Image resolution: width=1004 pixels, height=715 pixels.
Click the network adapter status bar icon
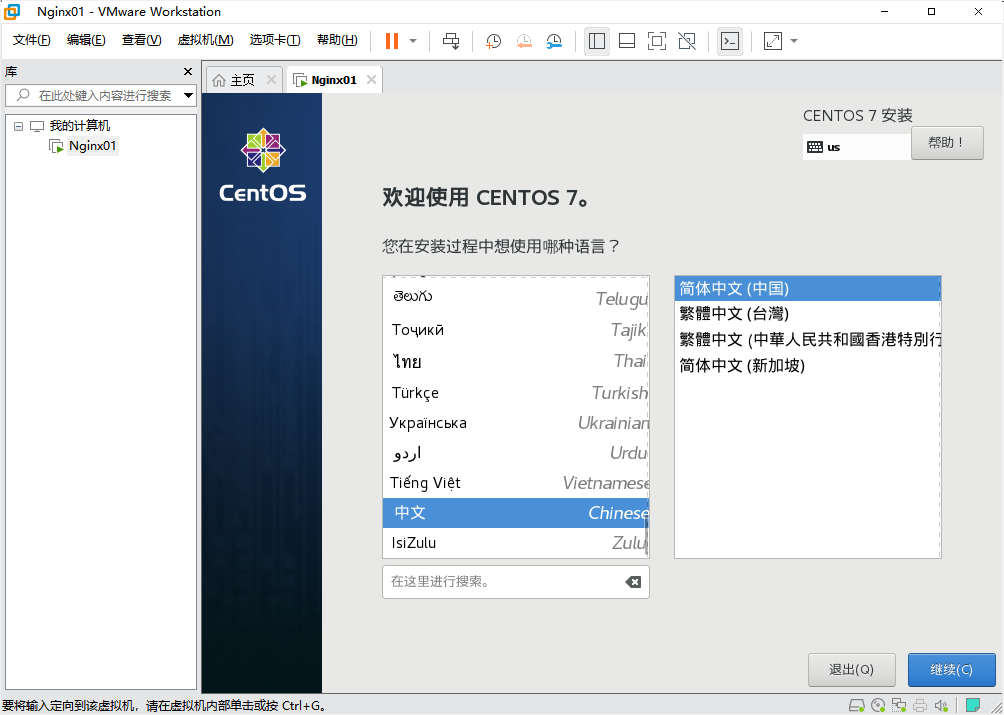pyautogui.click(x=899, y=705)
